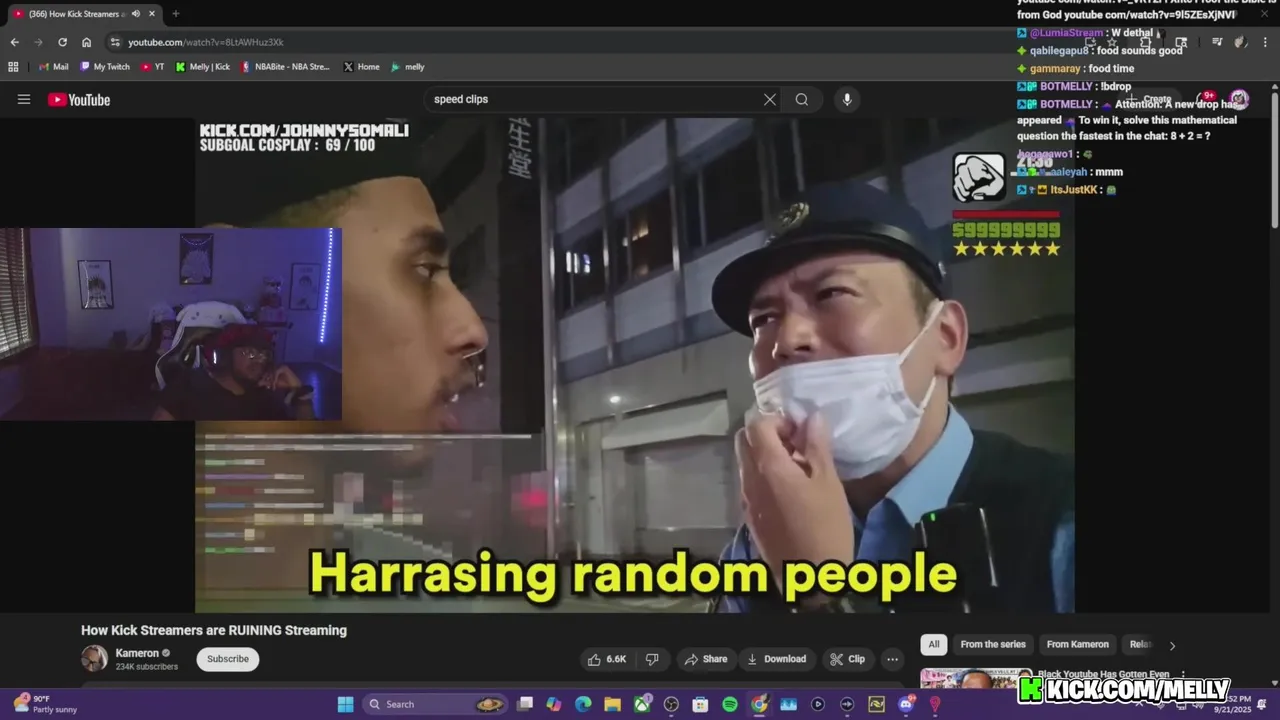Open the Melly | Kick bookmark

[x=202, y=67]
